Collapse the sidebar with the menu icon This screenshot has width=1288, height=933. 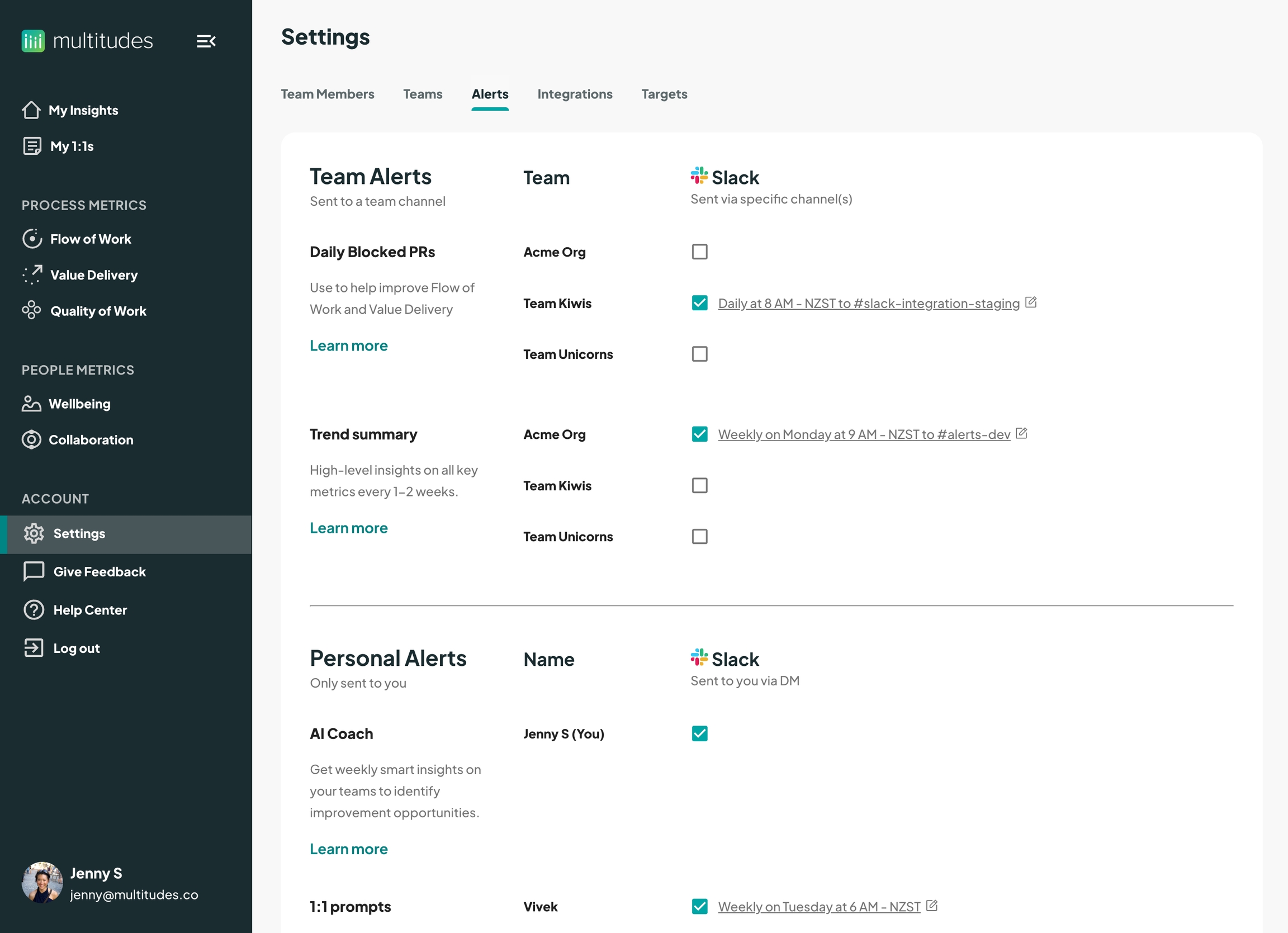pos(206,41)
